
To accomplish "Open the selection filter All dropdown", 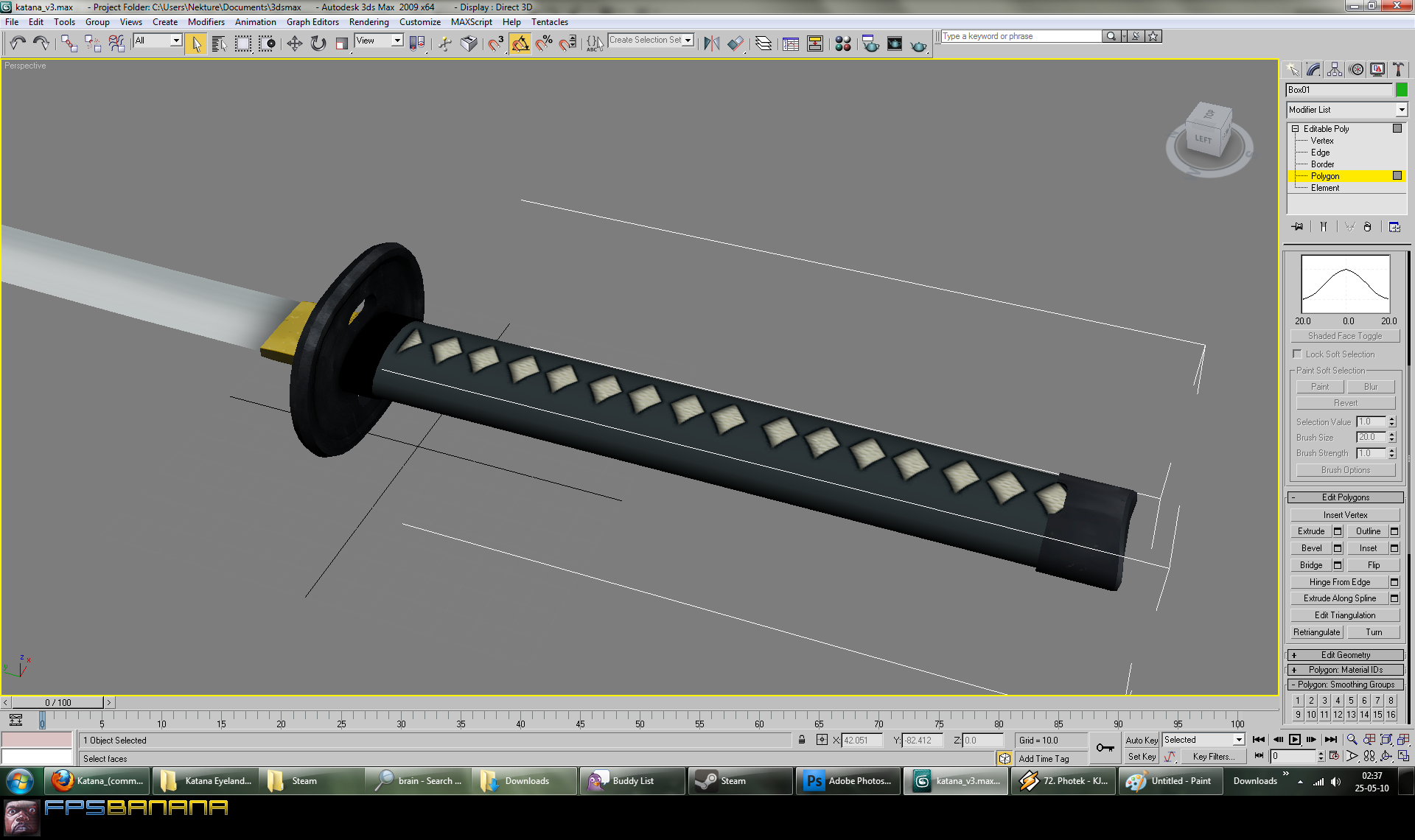I will coord(175,41).
